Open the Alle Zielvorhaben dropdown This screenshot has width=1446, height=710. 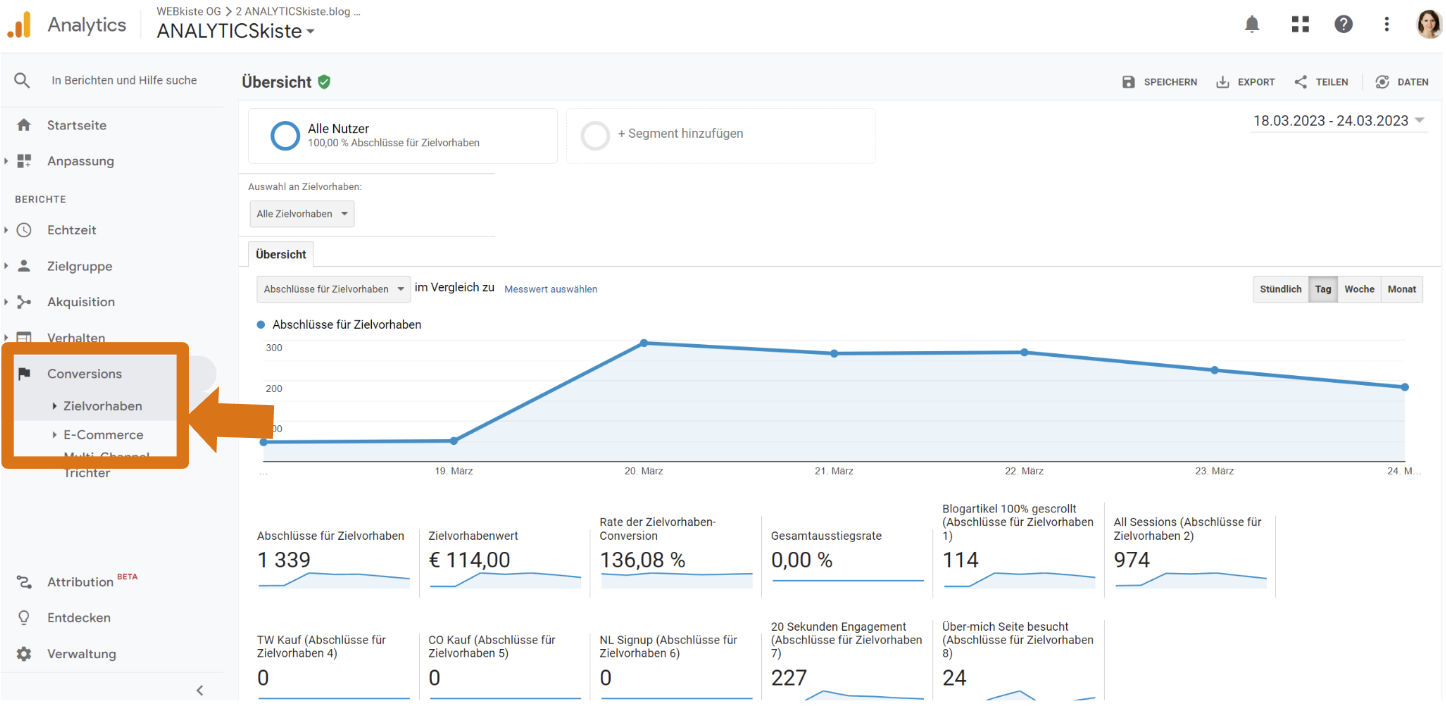tap(302, 213)
